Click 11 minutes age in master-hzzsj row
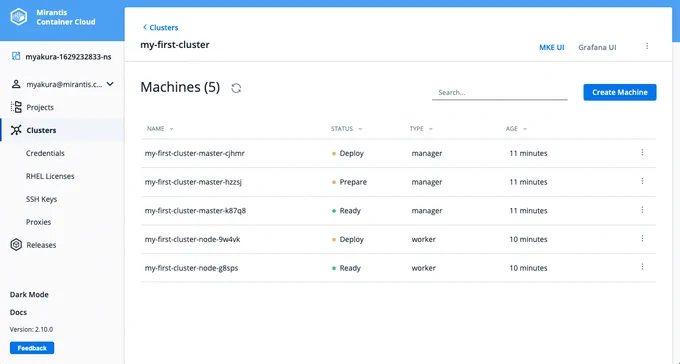The image size is (680, 364). (528, 182)
